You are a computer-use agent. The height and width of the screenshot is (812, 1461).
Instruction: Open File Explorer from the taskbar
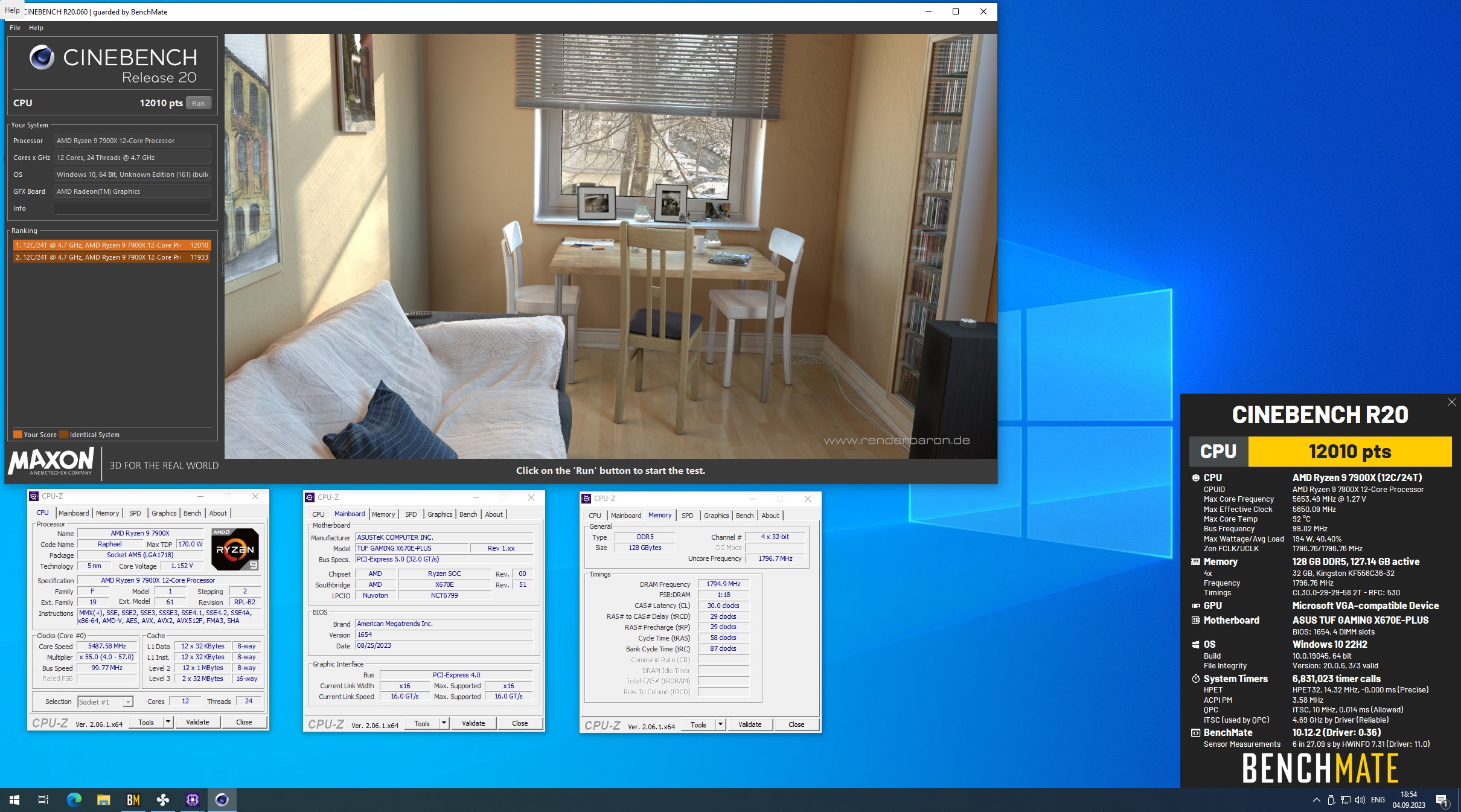103,800
